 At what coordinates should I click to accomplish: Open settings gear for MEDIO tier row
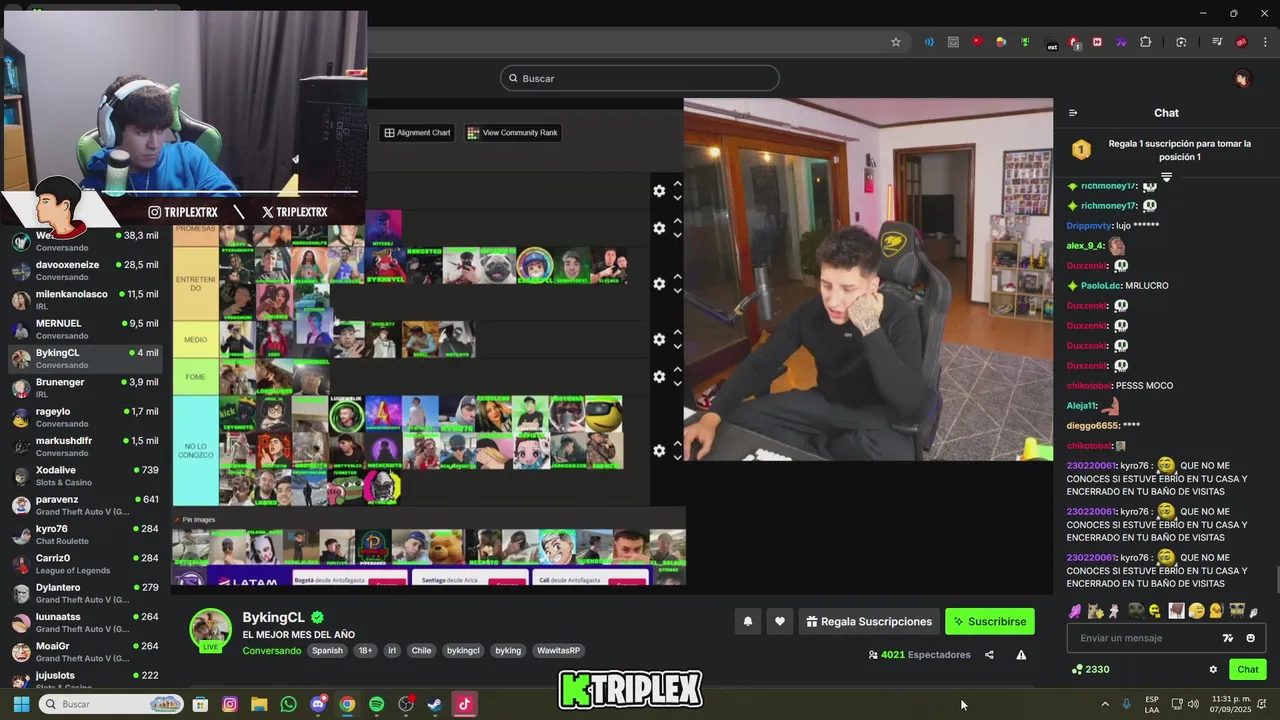coord(659,339)
